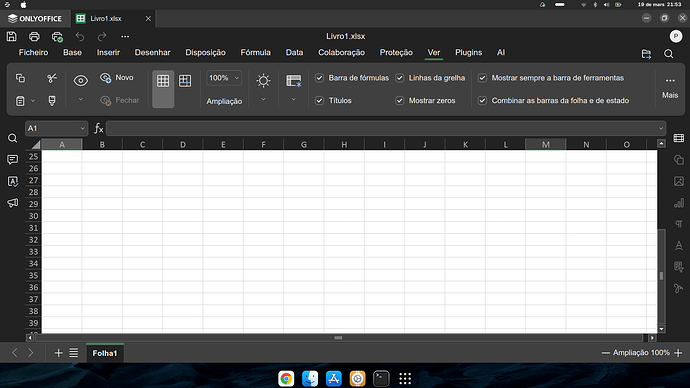Open text art settings icon in right sidebar

(x=679, y=245)
